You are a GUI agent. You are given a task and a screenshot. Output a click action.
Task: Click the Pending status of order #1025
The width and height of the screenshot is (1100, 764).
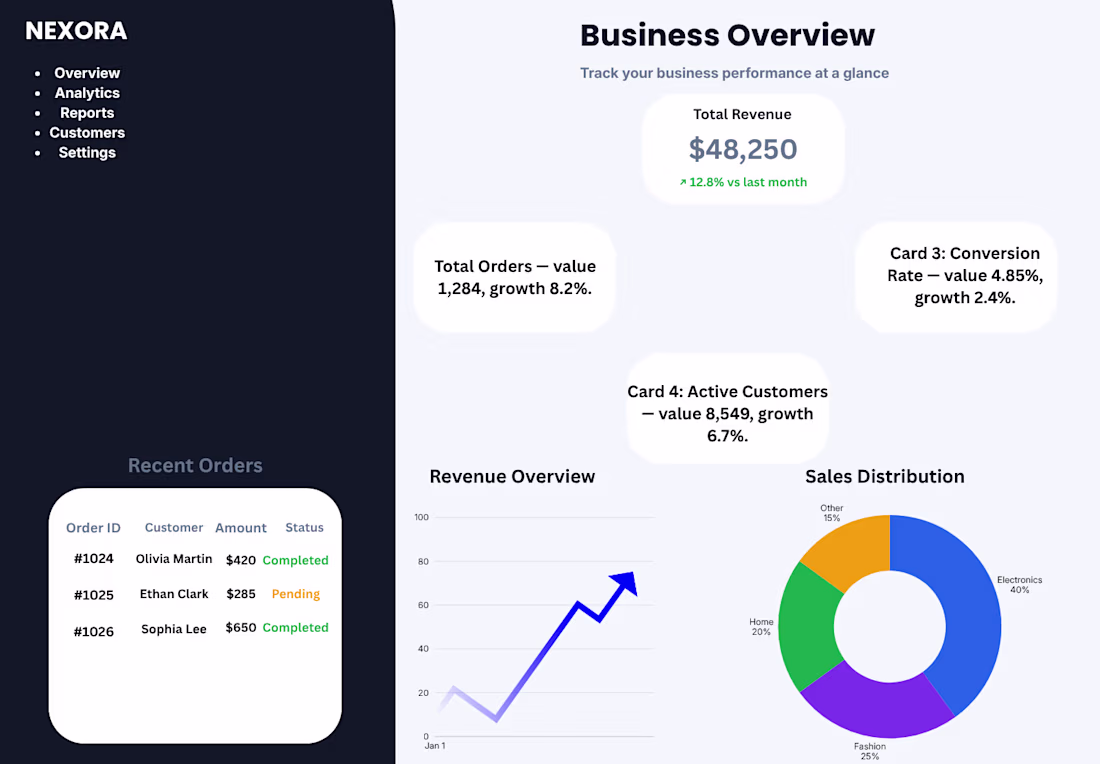(295, 594)
